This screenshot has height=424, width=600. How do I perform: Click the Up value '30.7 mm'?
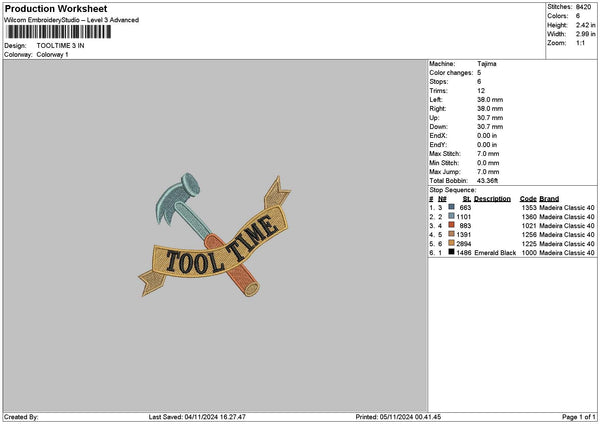click(x=490, y=118)
